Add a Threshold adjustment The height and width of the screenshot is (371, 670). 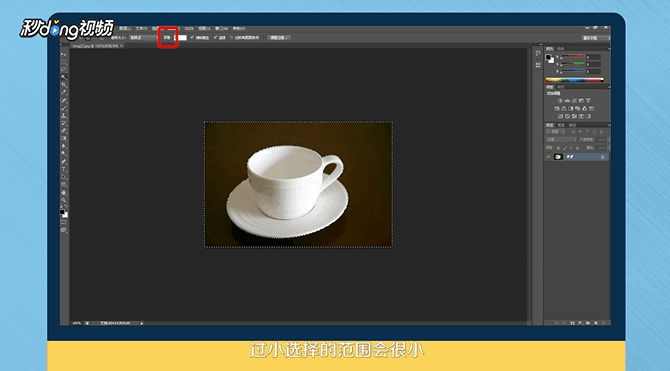coord(574,116)
